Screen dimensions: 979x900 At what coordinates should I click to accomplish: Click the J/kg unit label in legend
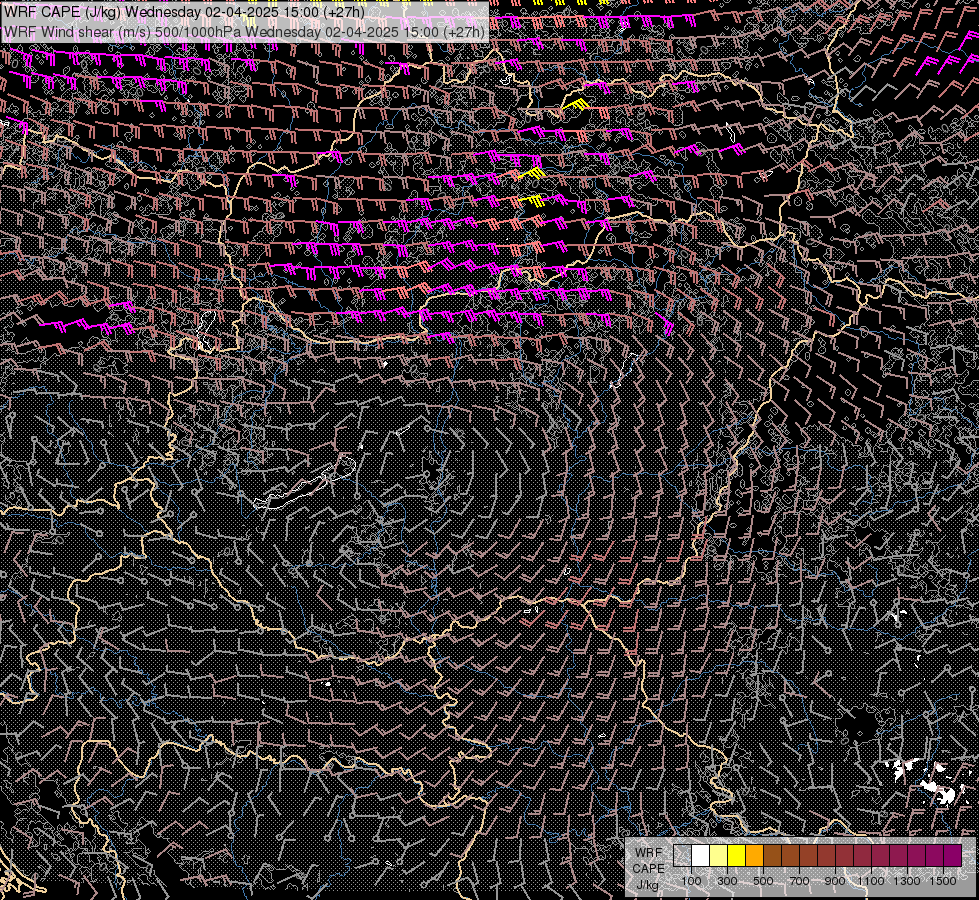[648, 885]
